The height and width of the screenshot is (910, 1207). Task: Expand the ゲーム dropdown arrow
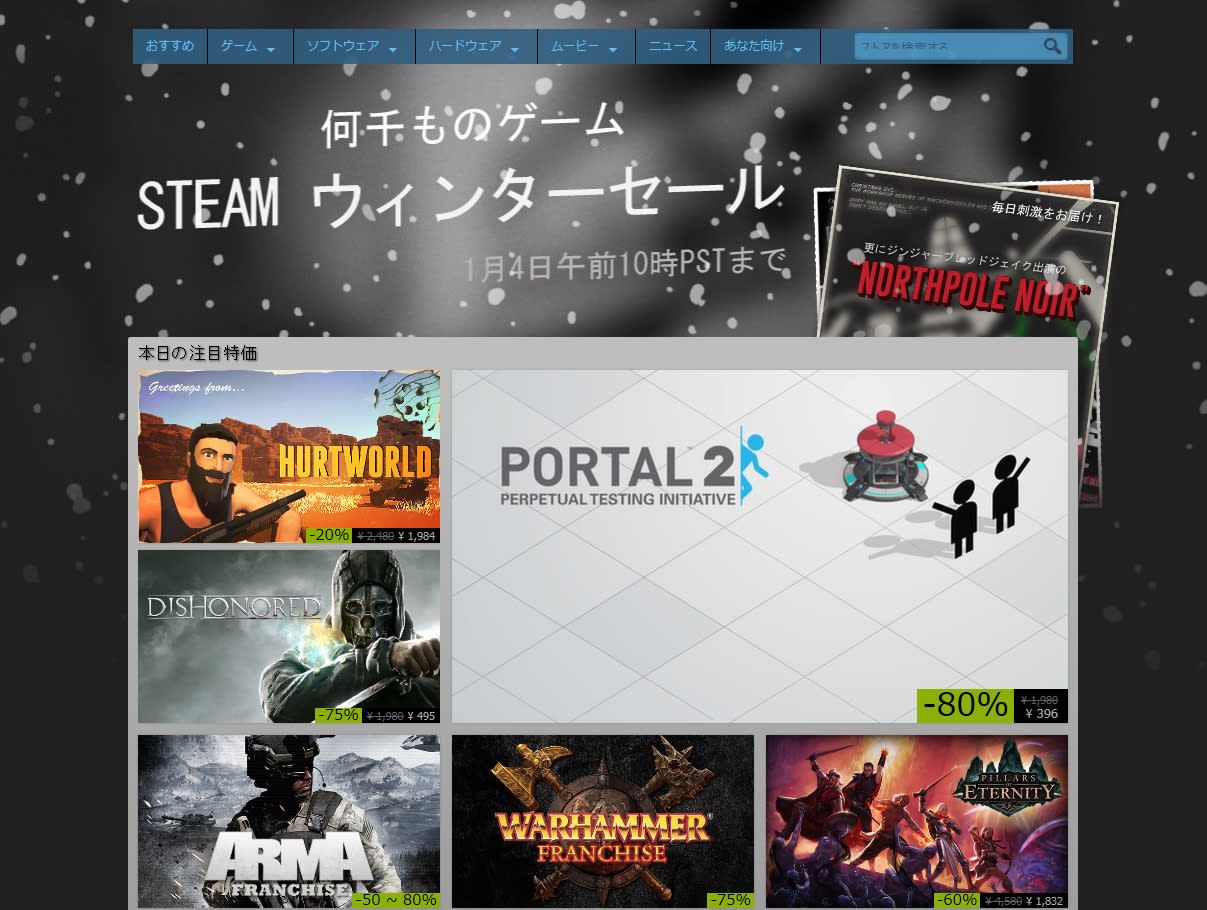pos(271,49)
